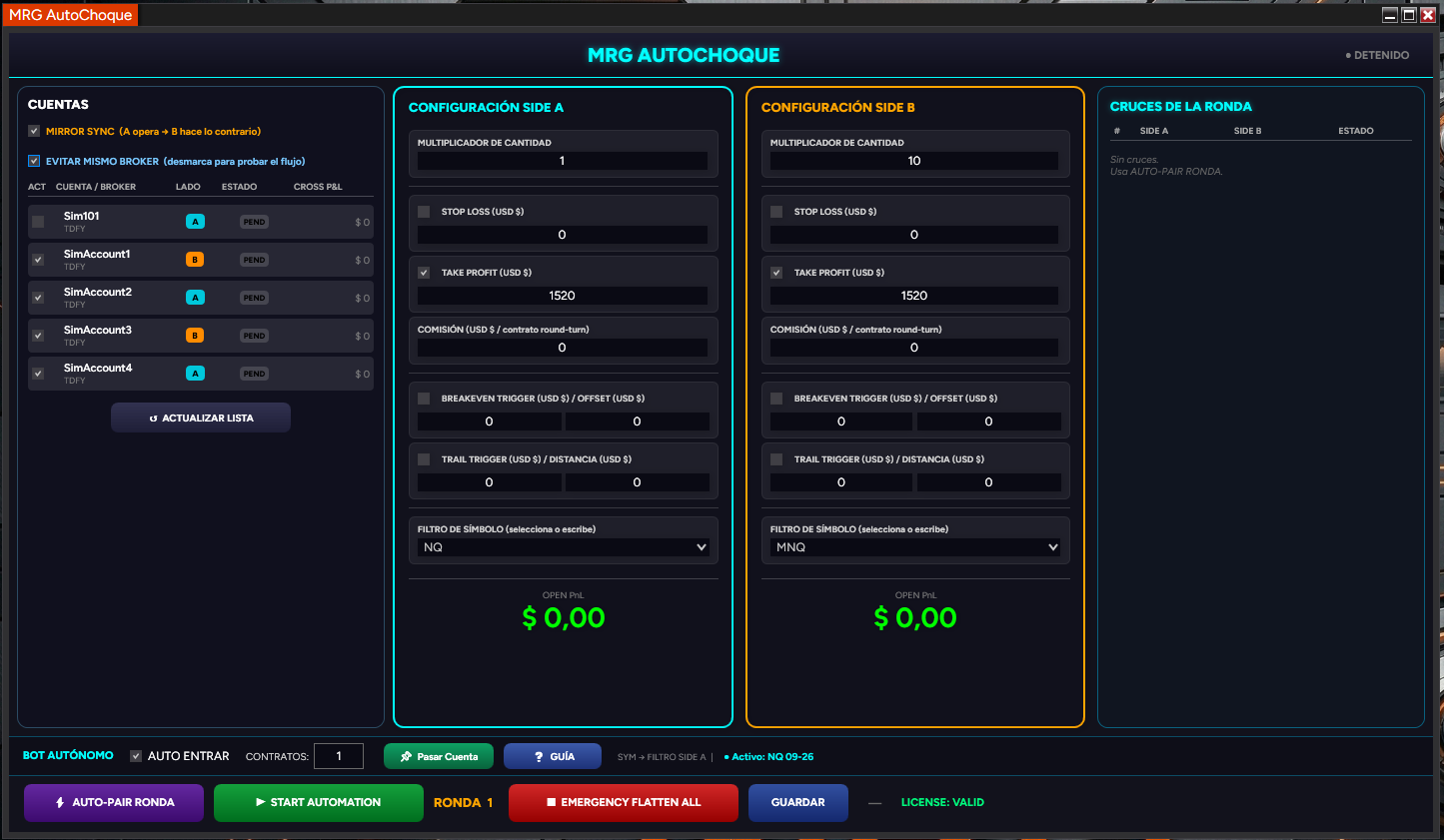This screenshot has width=1444, height=840.
Task: Uncheck EVITAR MISMO BROKER option
Action: coord(34,161)
